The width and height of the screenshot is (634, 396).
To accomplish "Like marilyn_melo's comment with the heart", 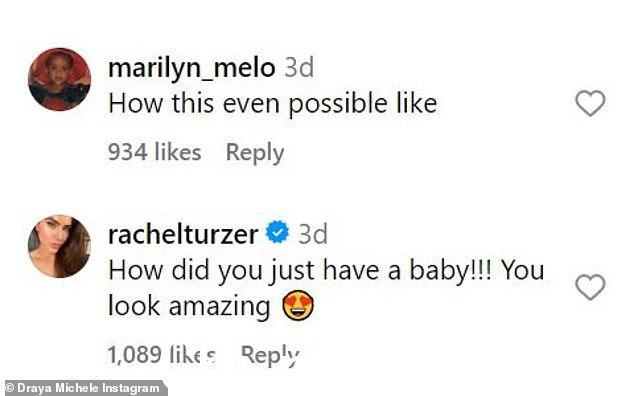I will [590, 103].
